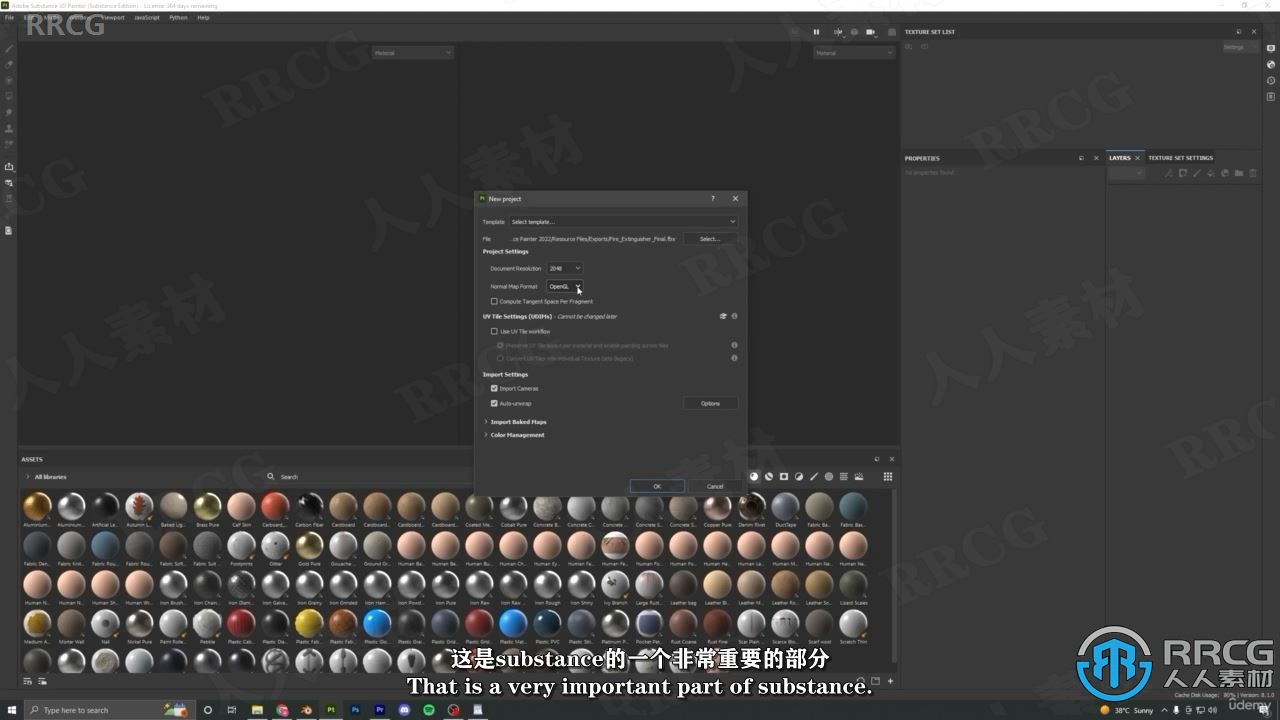This screenshot has height=720, width=1280.
Task: Open Shader settings sphere icon on right dock
Action: coord(1271,65)
